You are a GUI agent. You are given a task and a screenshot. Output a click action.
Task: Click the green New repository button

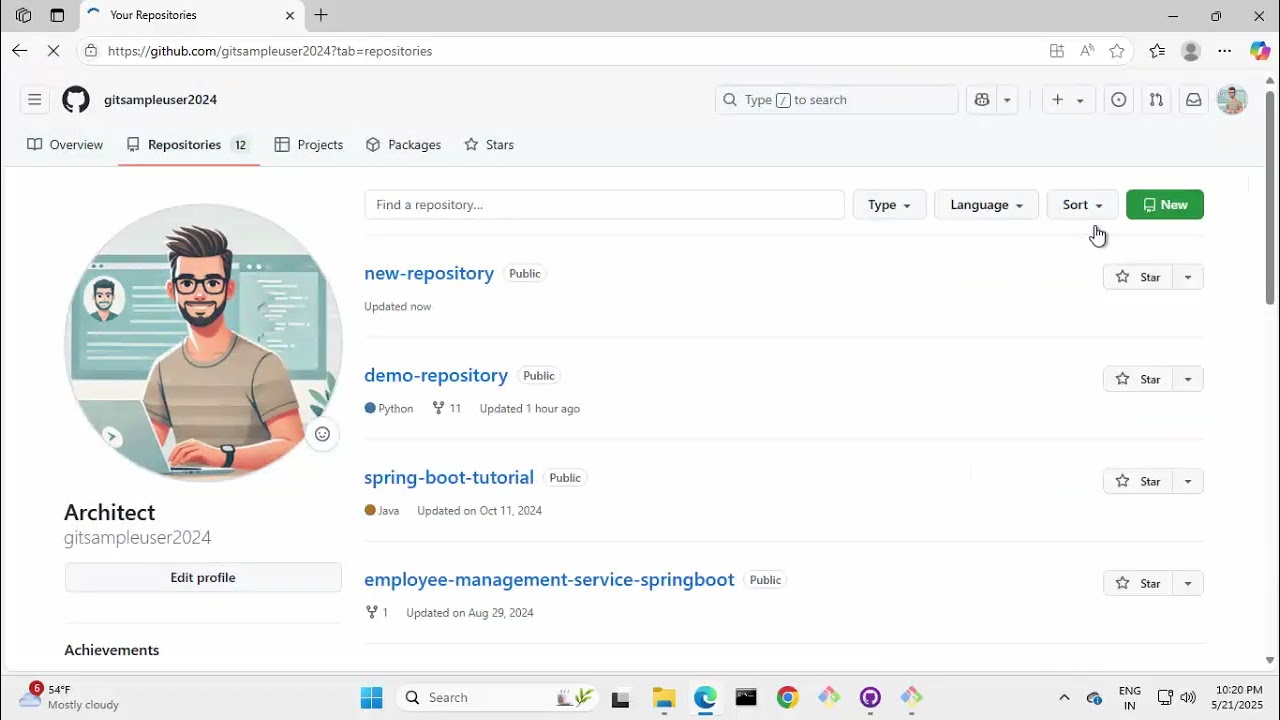coord(1165,205)
